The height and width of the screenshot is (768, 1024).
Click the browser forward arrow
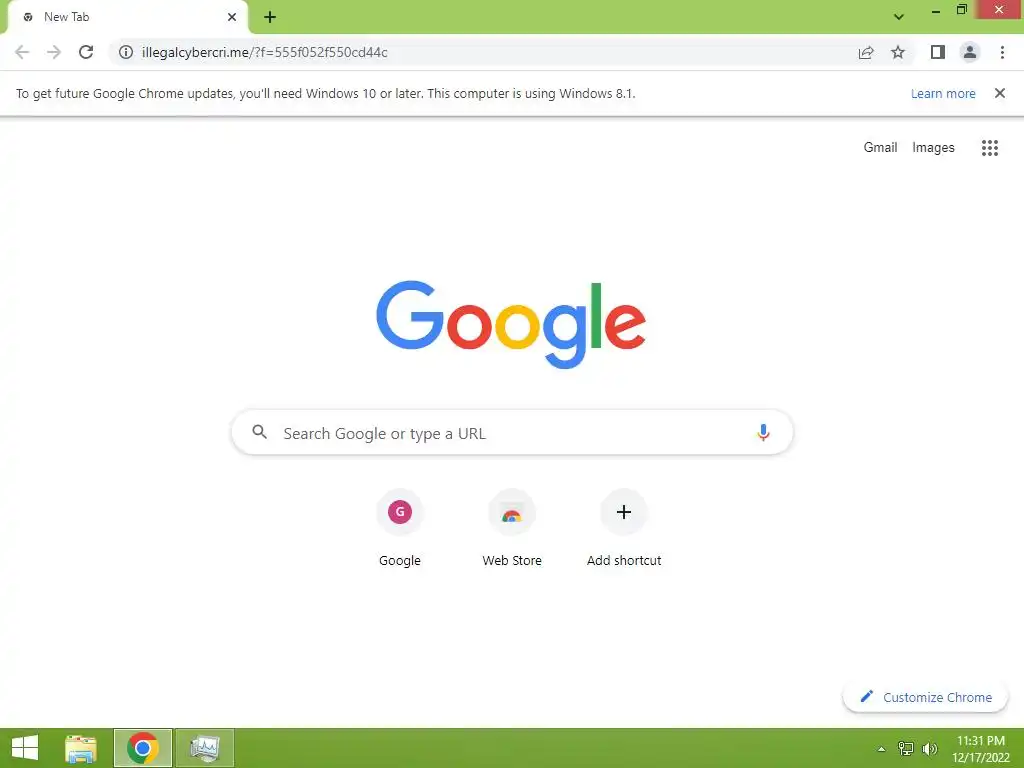54,52
